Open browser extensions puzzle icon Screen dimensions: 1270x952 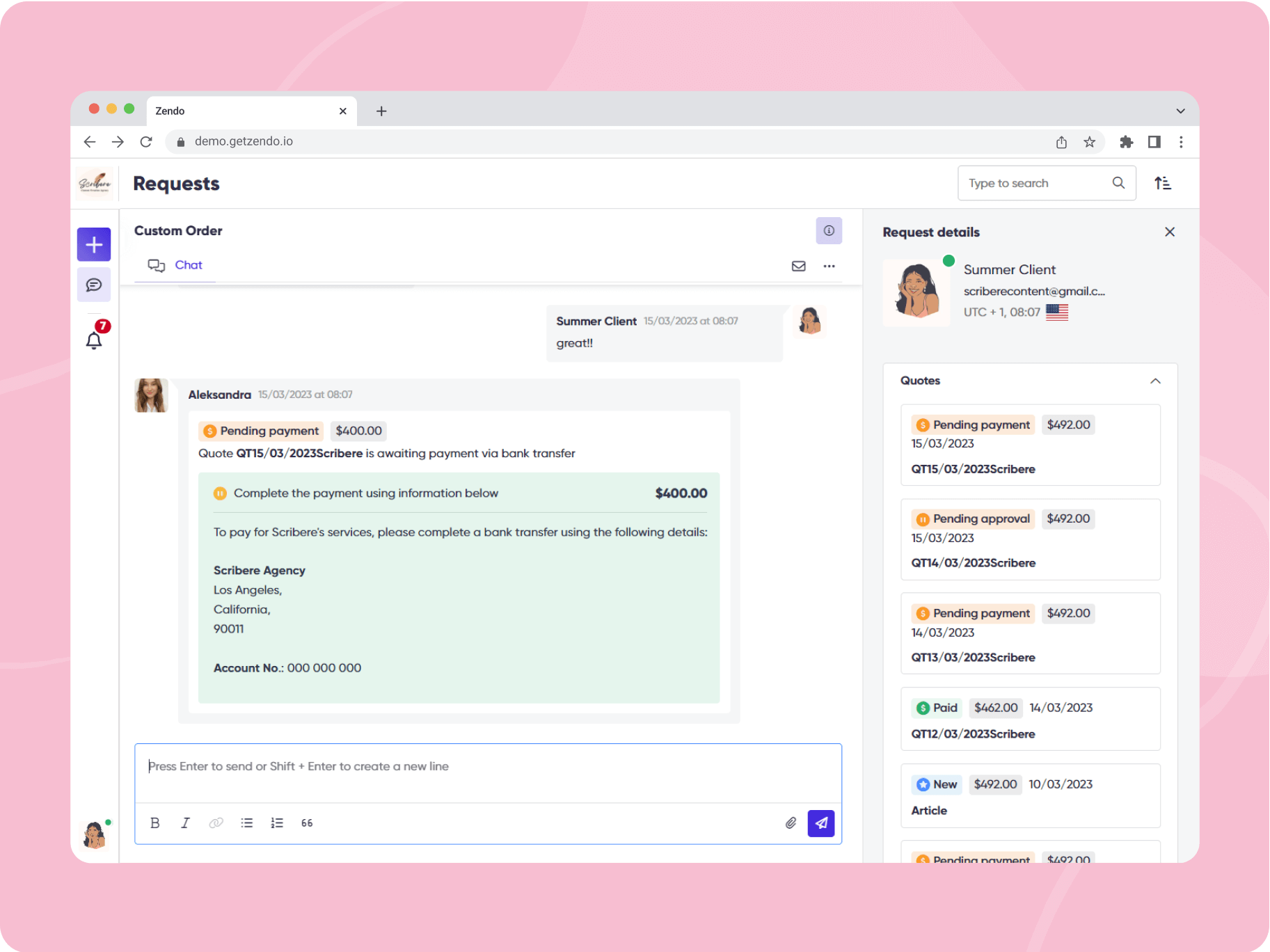pyautogui.click(x=1126, y=142)
